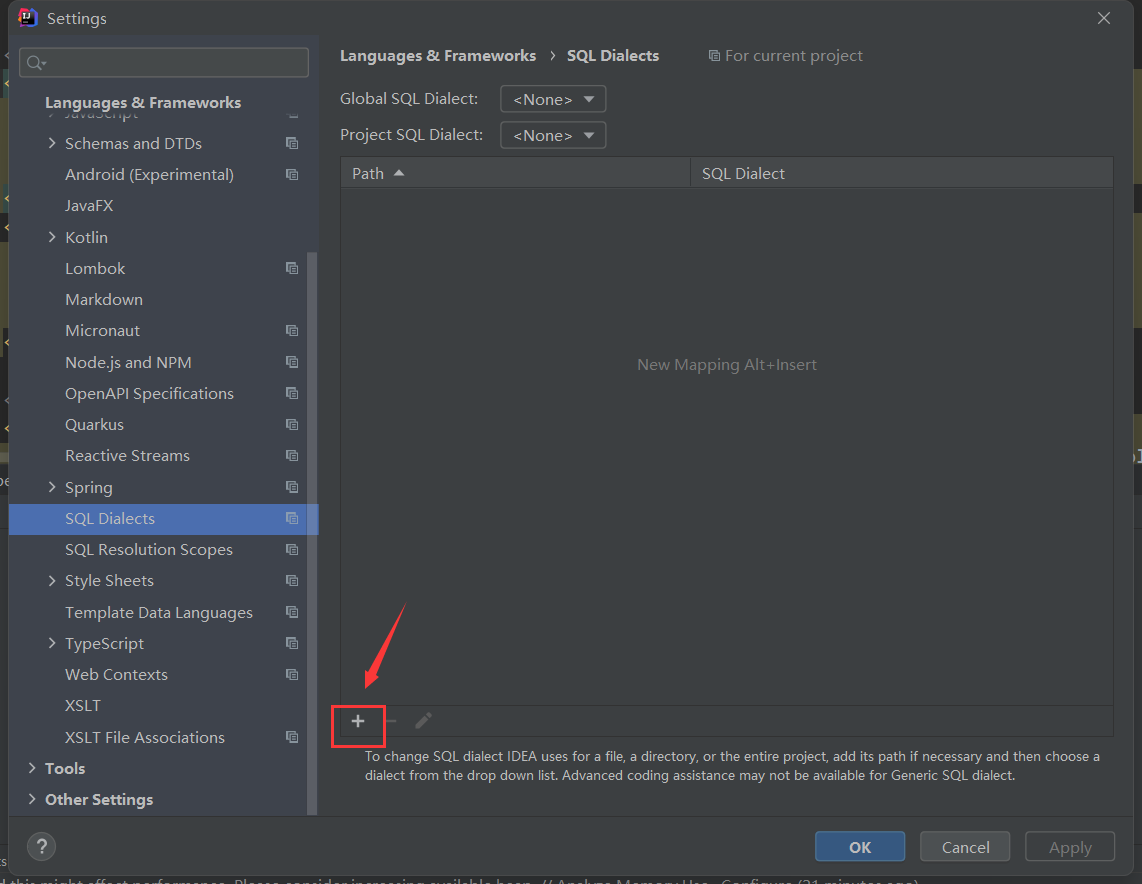The image size is (1142, 884).
Task: Click project-level icon beside SQL Dialects
Action: click(x=292, y=518)
